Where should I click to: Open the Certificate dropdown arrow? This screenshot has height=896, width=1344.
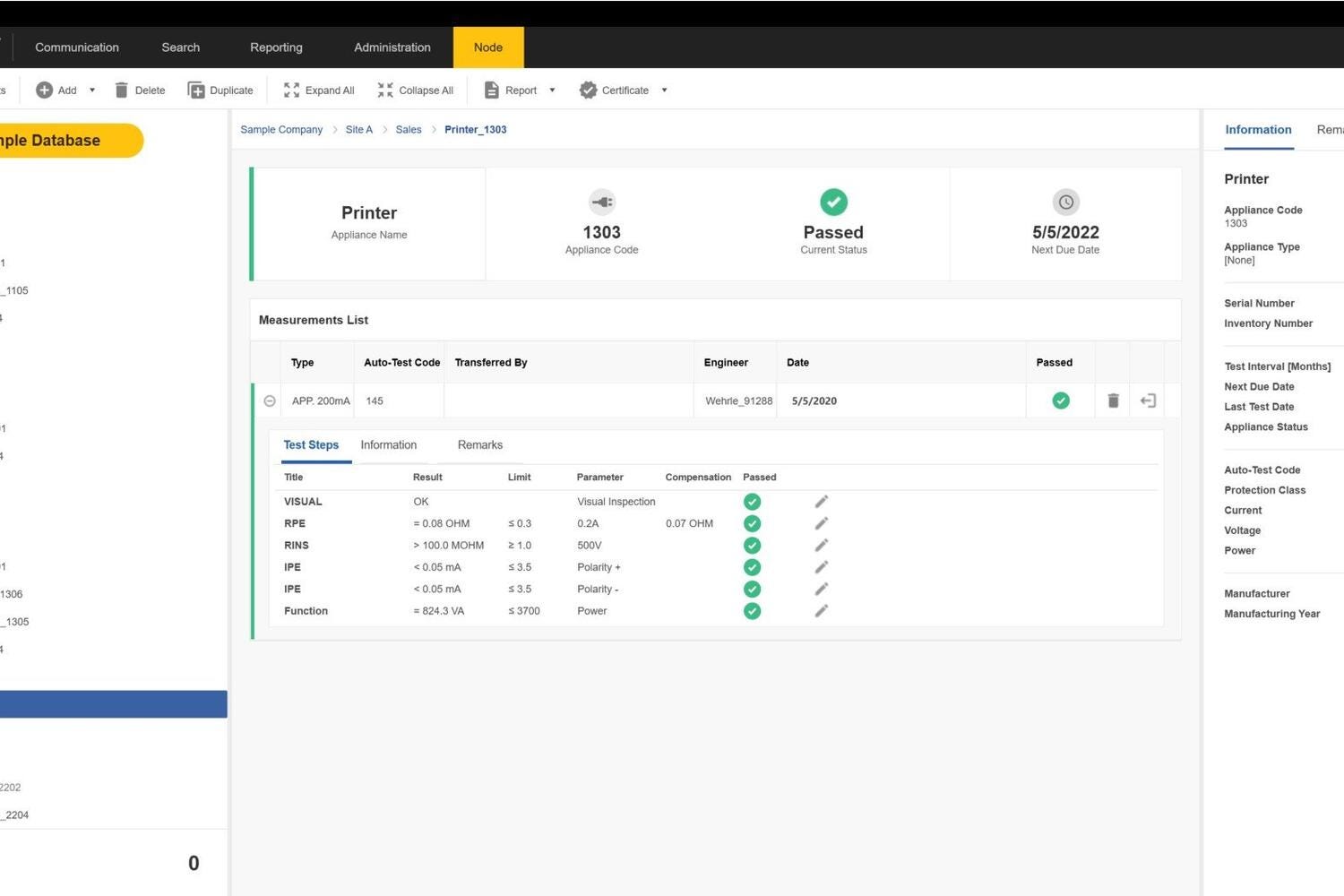[x=664, y=90]
